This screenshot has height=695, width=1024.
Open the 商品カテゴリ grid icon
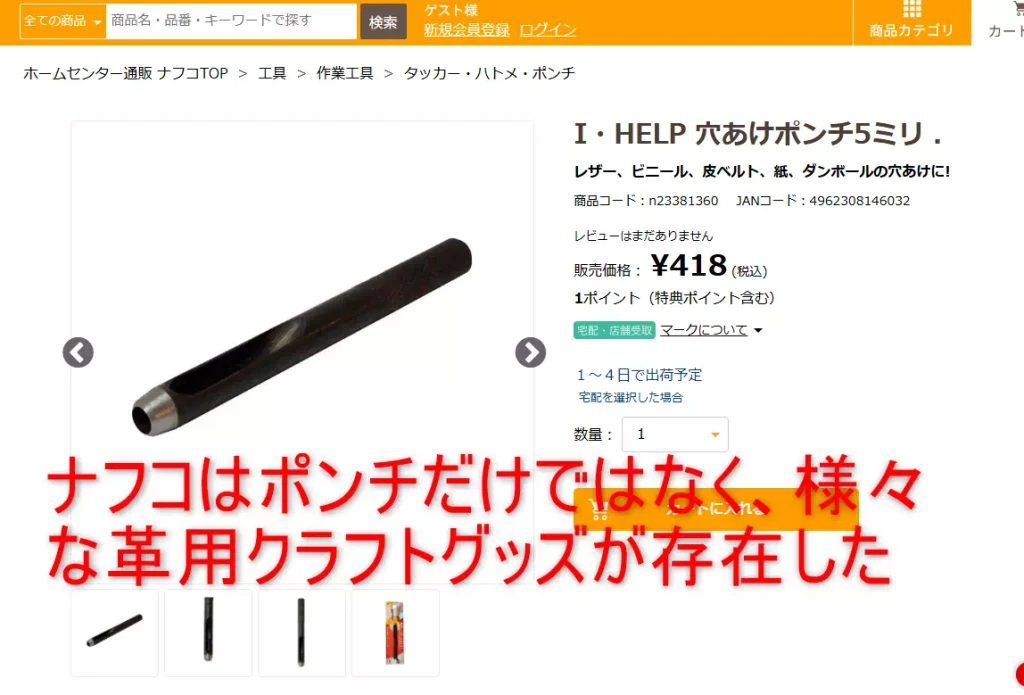912,9
